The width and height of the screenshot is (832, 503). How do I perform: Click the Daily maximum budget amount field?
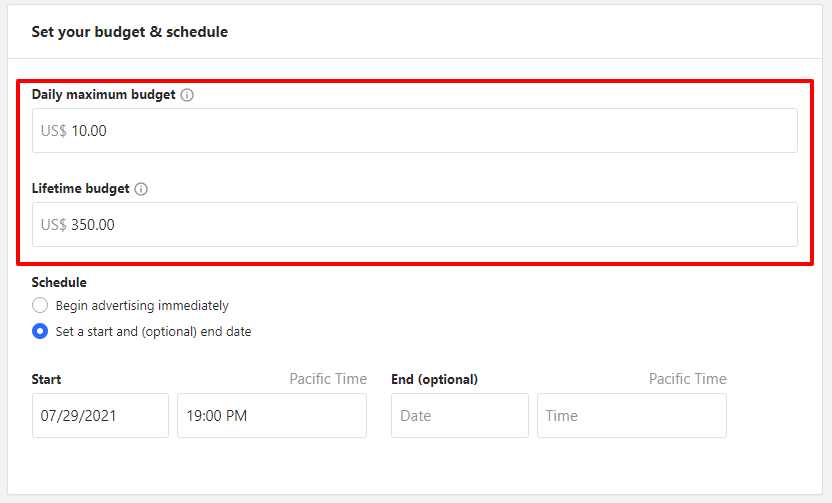coord(430,131)
